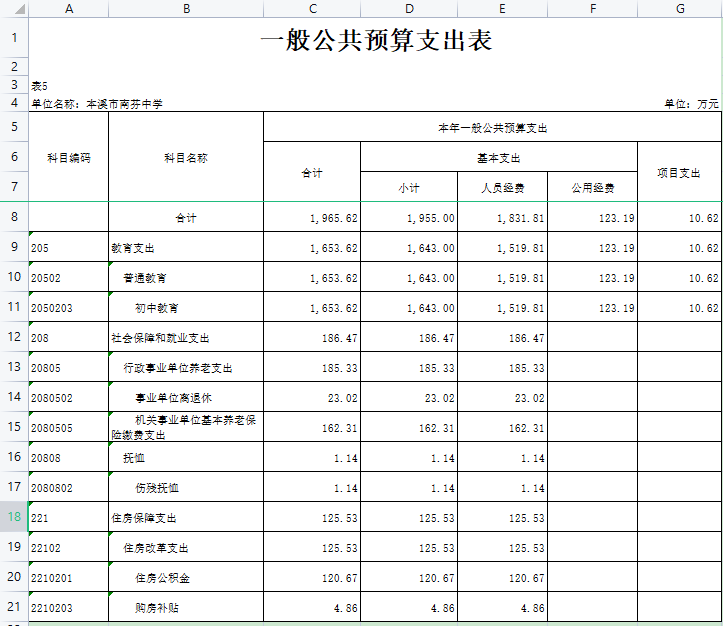Click the 1,955.00 cell
The height and width of the screenshot is (626, 723).
coord(409,218)
